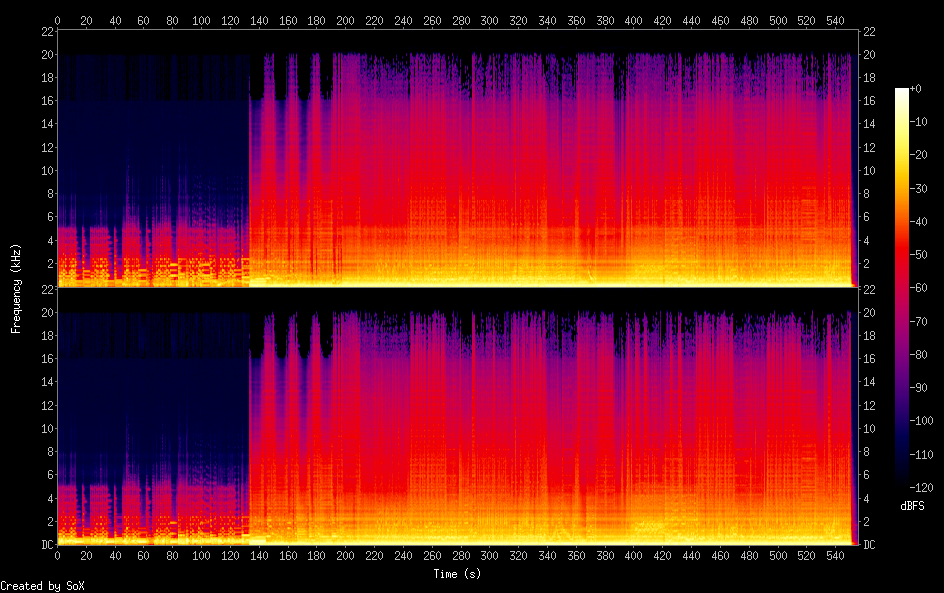Select the 0 tick on the bottom time axis
944x593 pixels.
57,553
